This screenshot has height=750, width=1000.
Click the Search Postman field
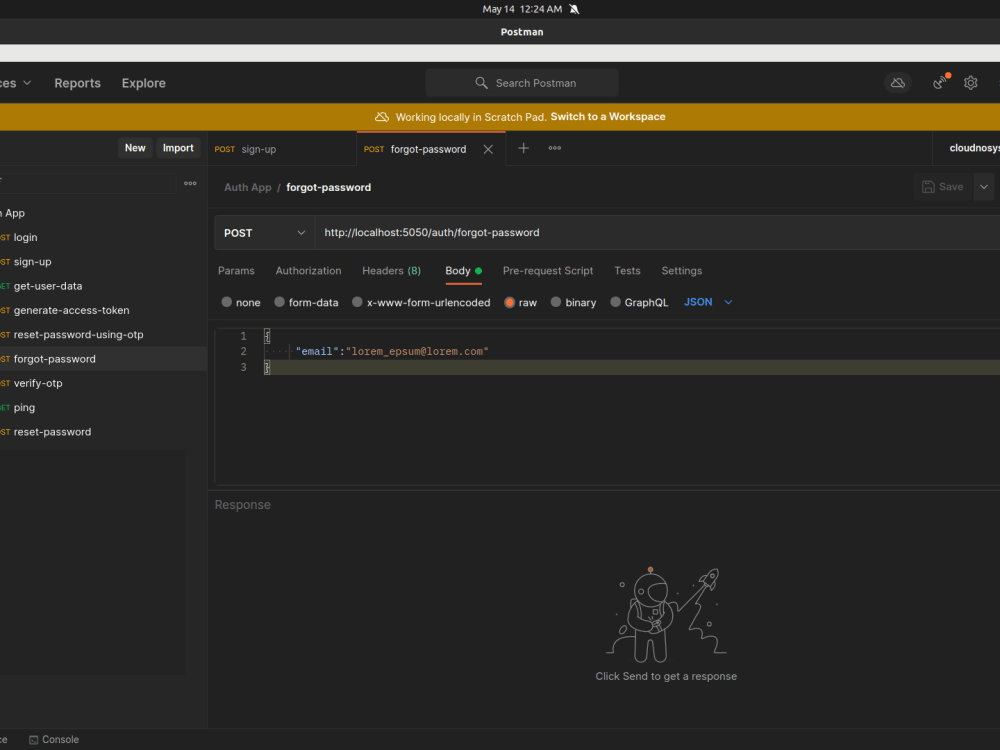tap(522, 83)
